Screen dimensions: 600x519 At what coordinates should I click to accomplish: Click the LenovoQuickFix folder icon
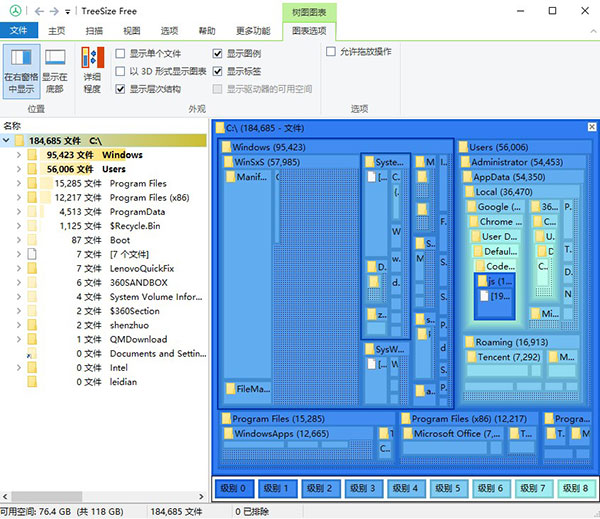point(32,268)
